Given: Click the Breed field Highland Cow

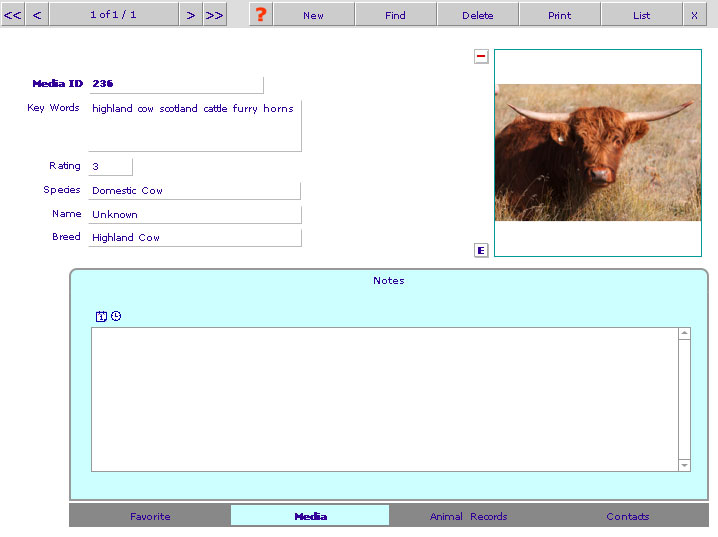Looking at the screenshot, I should pyautogui.click(x=195, y=238).
